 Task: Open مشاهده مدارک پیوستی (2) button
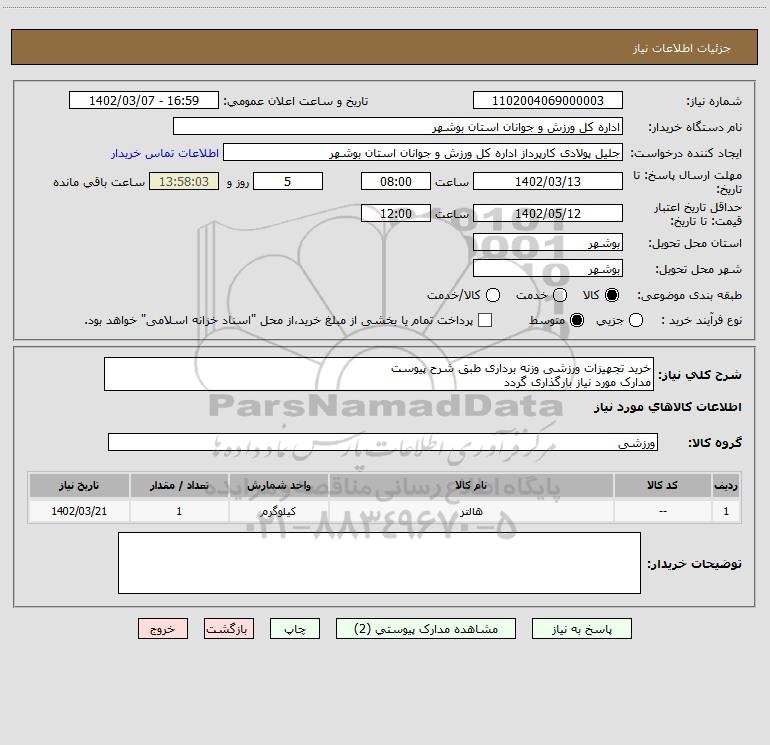click(426, 629)
